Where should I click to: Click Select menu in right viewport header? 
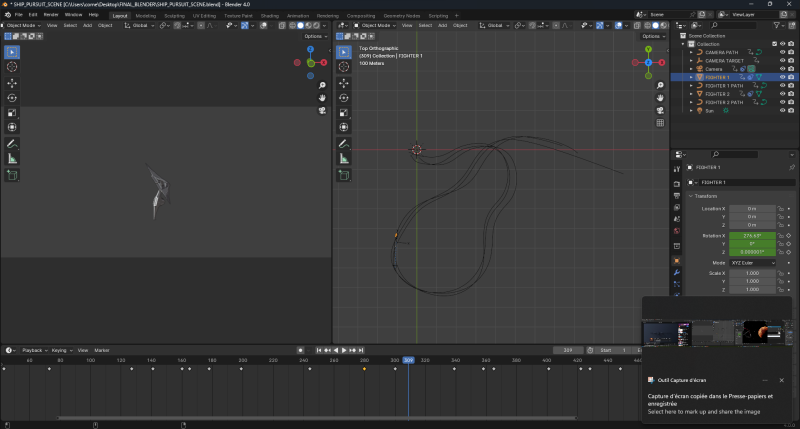tap(425, 26)
